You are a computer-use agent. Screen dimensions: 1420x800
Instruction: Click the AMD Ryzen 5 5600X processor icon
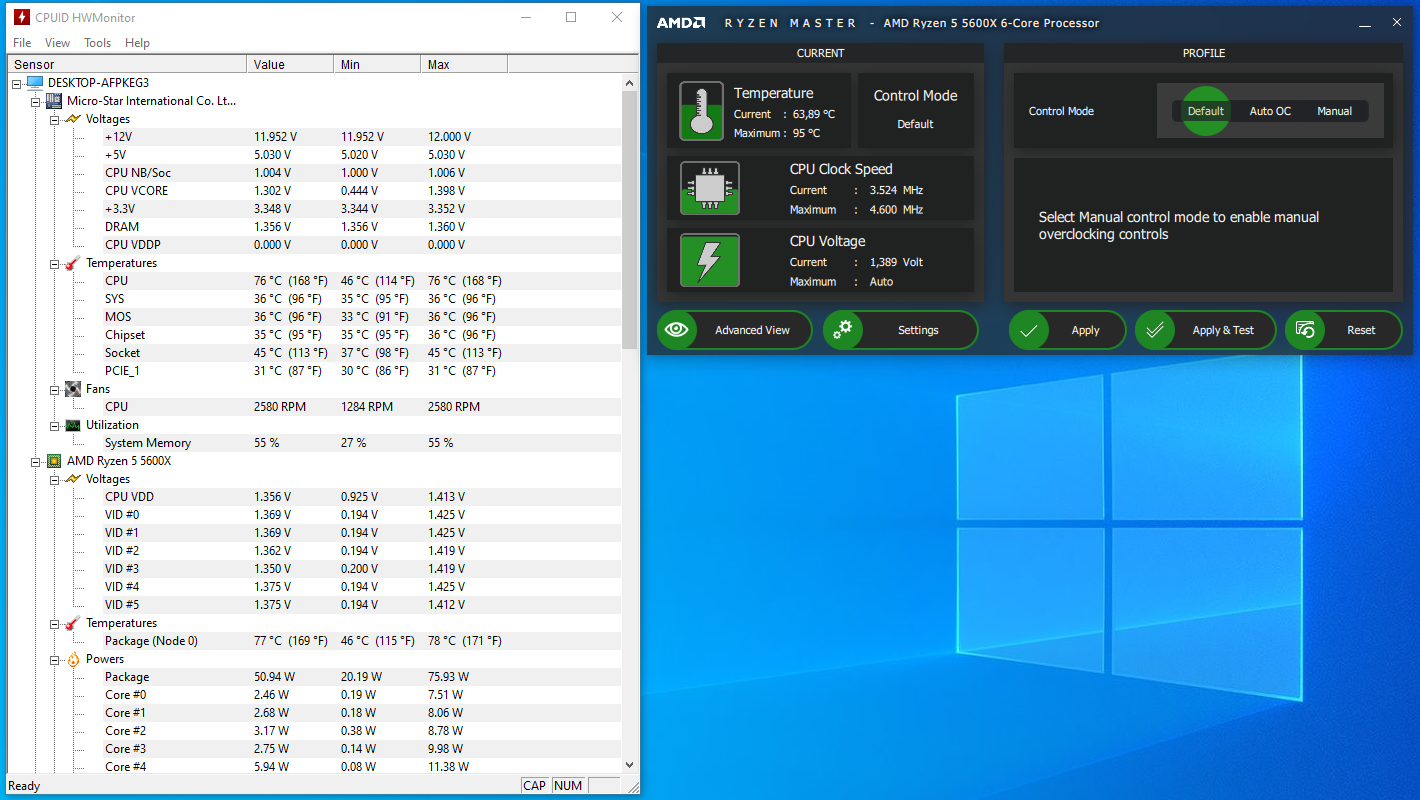pyautogui.click(x=54, y=461)
